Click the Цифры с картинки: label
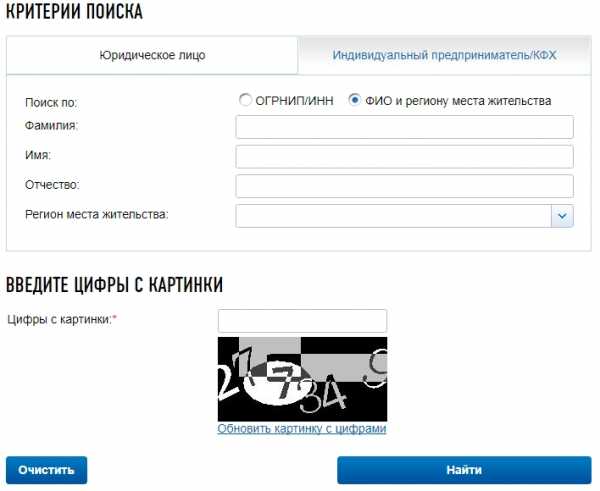 click(62, 319)
